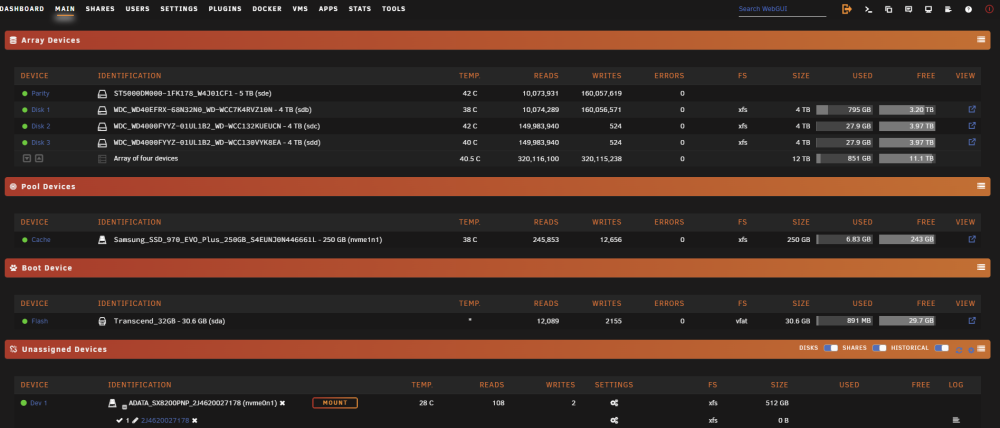Go to the Dashboard tab
Screen dimensions: 1000x428
22,9
